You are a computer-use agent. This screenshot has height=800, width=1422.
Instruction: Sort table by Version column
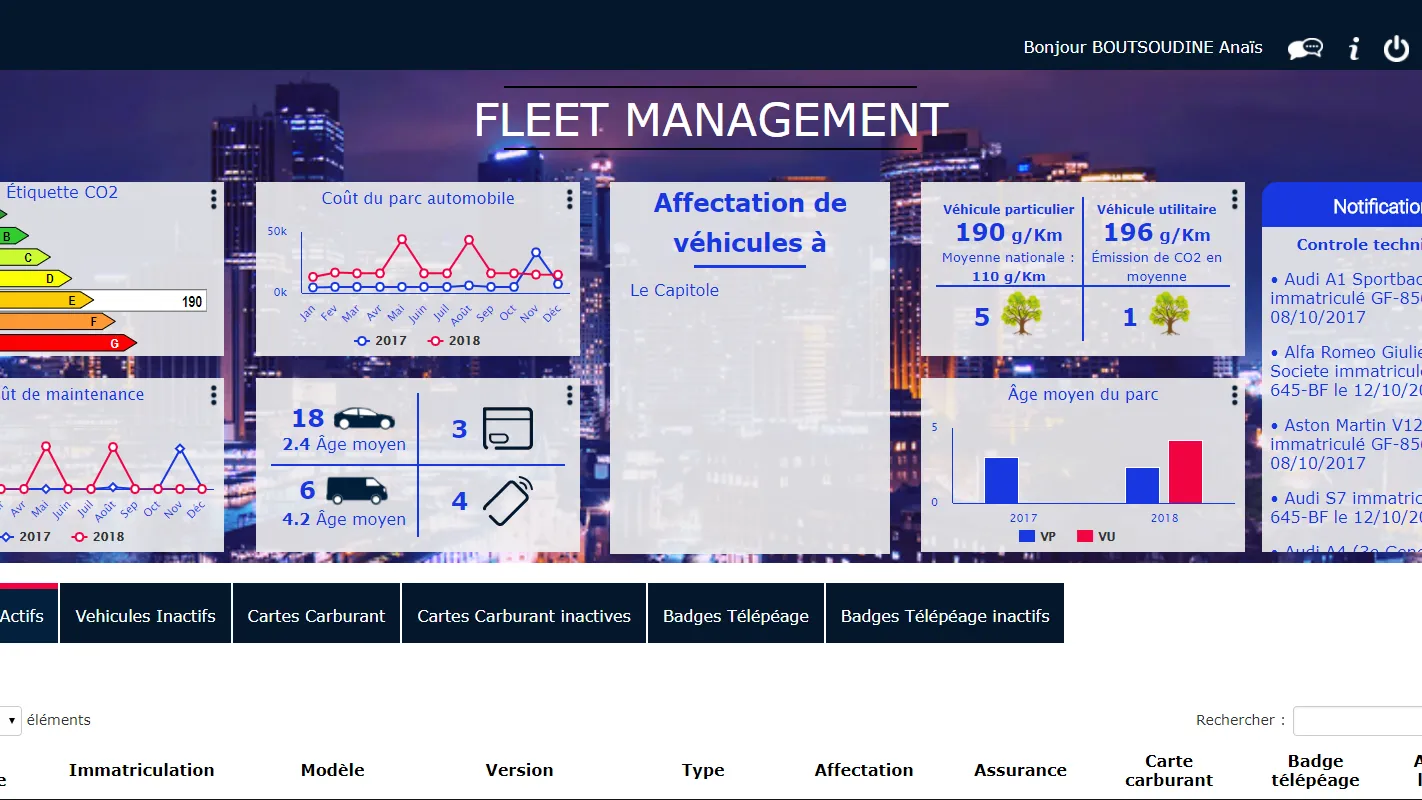click(519, 770)
